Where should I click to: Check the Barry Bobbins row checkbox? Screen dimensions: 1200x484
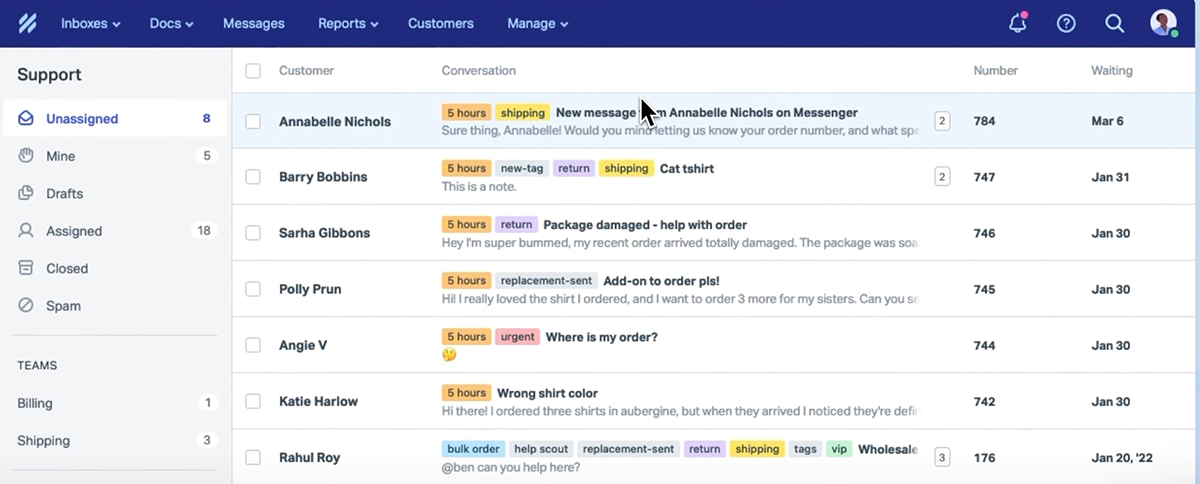click(253, 177)
